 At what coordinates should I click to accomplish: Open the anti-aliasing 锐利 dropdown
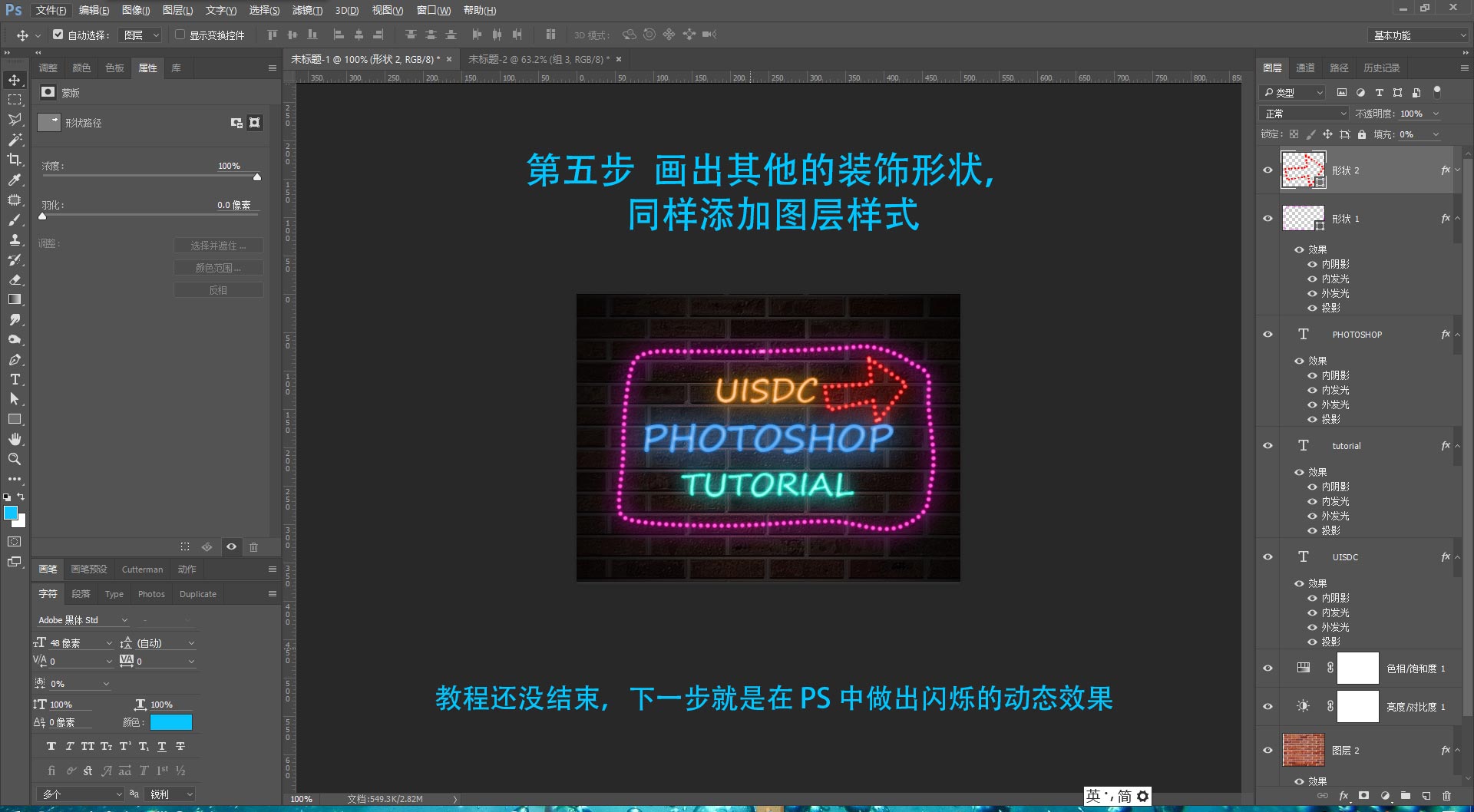(x=170, y=794)
